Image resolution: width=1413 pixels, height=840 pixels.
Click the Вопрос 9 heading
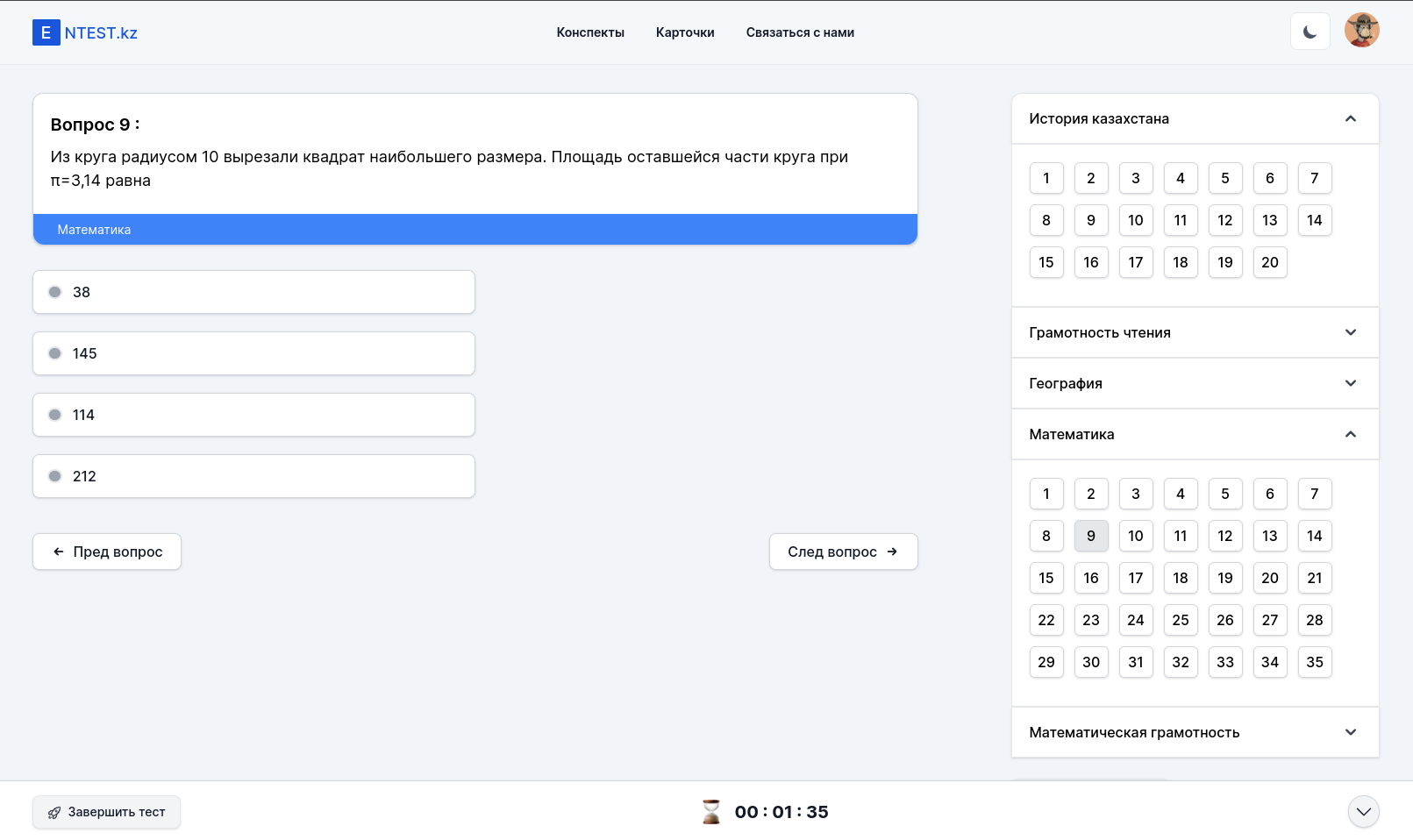coord(96,125)
